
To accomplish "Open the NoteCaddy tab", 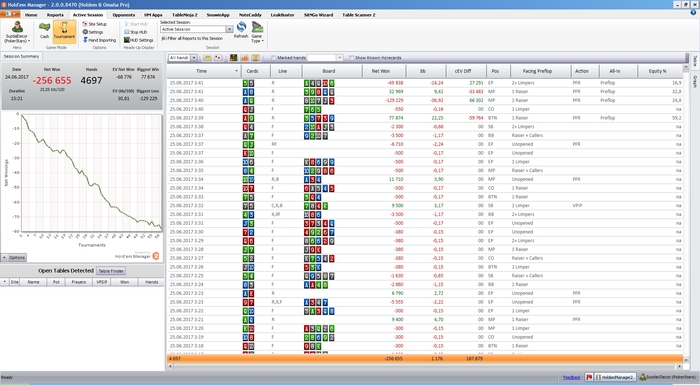I will (250, 15).
